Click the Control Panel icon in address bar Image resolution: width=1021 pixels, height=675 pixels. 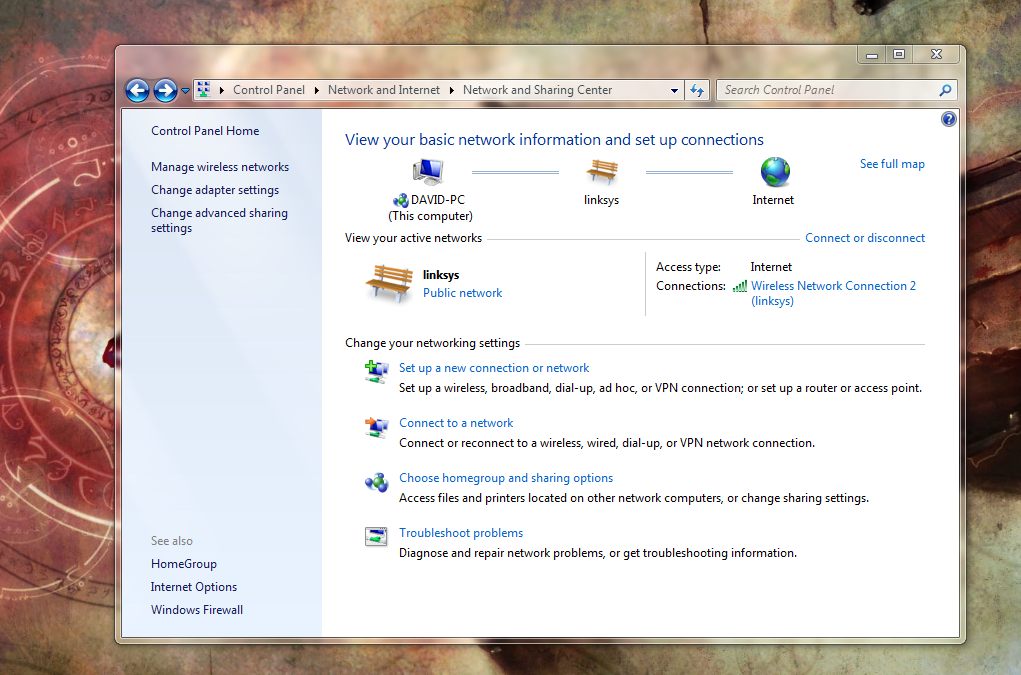[x=203, y=90]
